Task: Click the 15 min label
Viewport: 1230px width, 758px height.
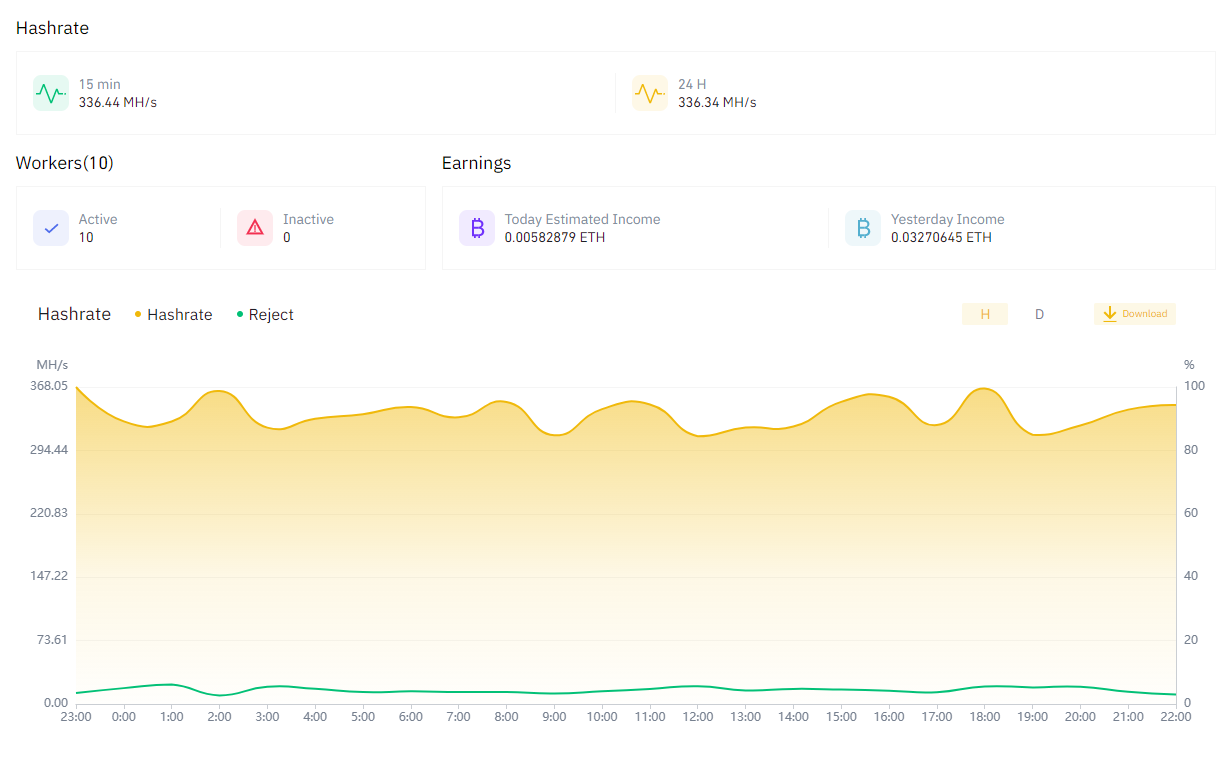Action: tap(100, 84)
